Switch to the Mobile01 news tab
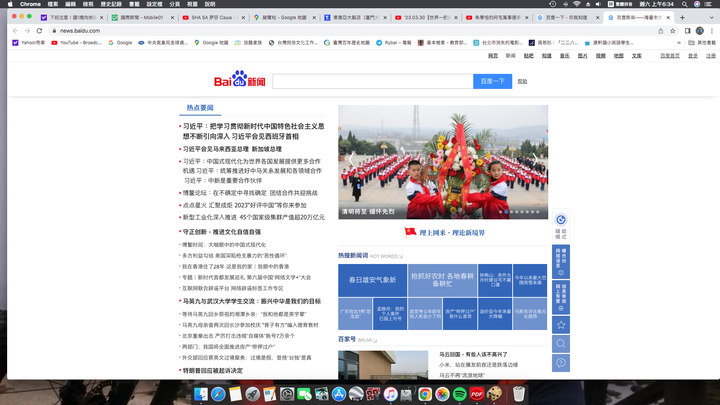Viewport: 720px width, 405px height. (142, 17)
